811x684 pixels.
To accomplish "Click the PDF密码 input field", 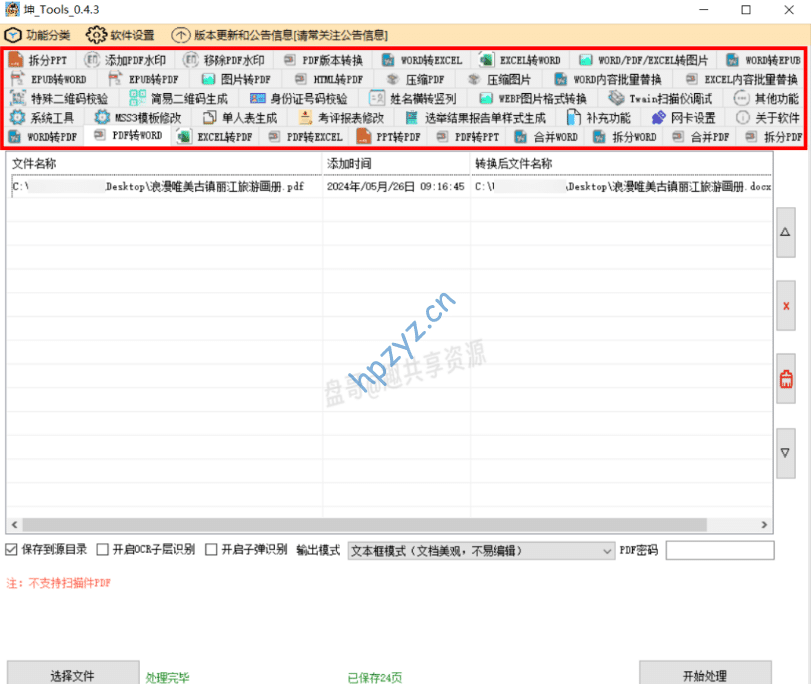I will click(x=719, y=551).
